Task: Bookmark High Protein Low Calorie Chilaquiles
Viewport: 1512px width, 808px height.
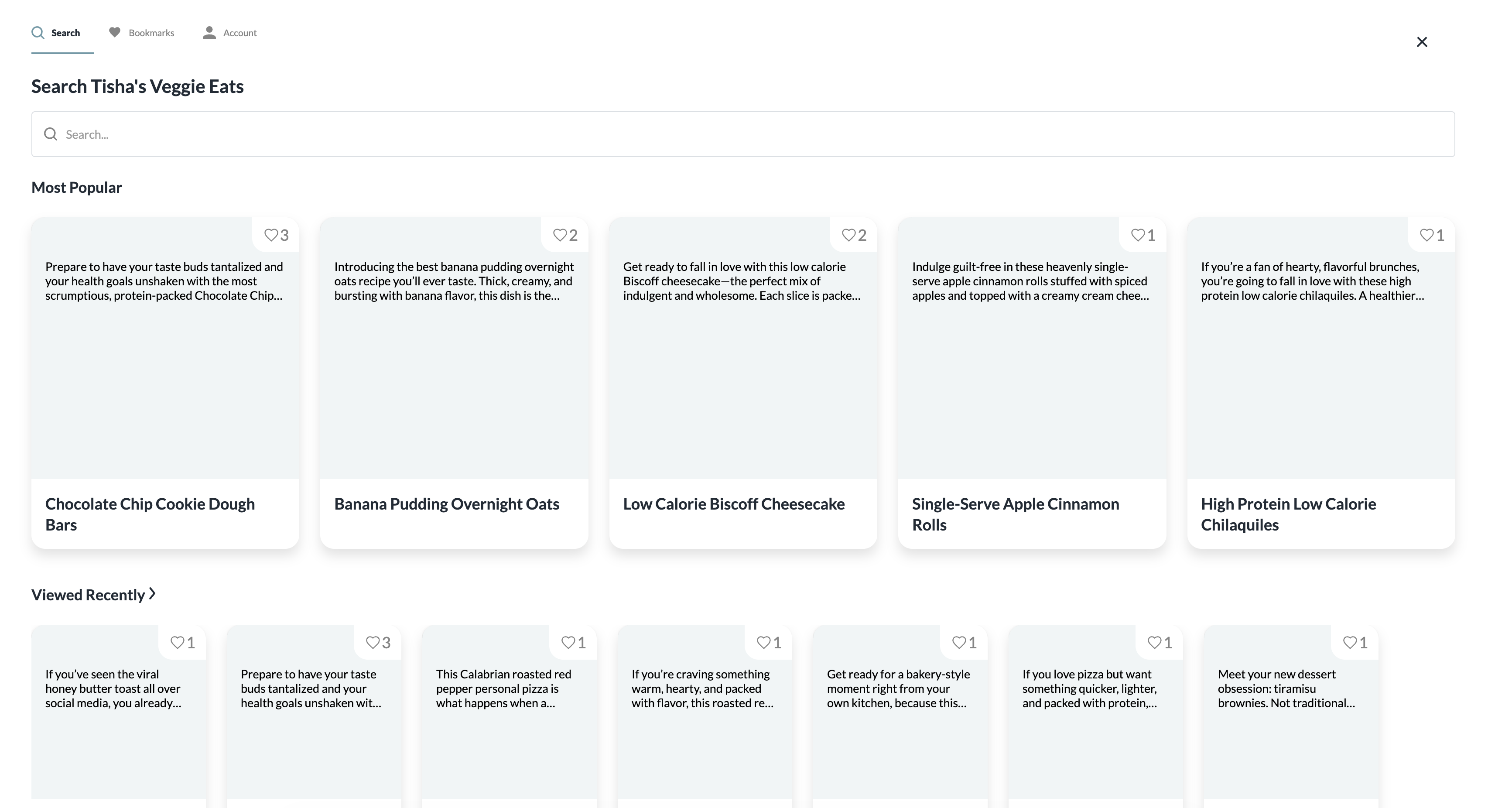Action: [x=1426, y=236]
